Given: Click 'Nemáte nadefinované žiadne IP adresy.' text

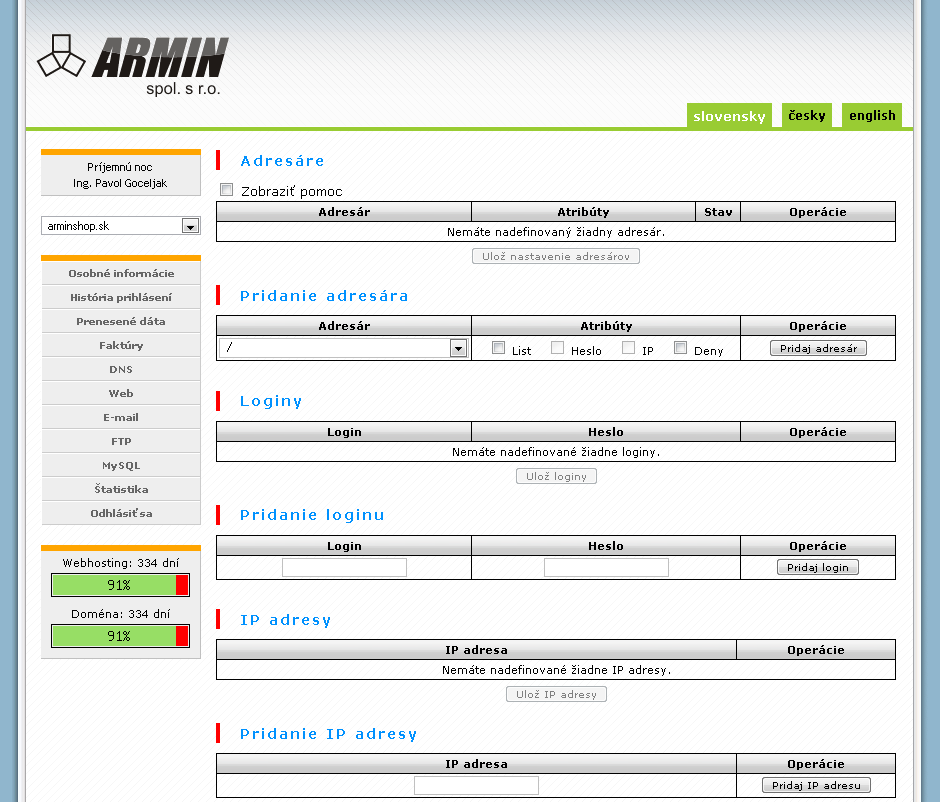Looking at the screenshot, I should click(x=556, y=670).
